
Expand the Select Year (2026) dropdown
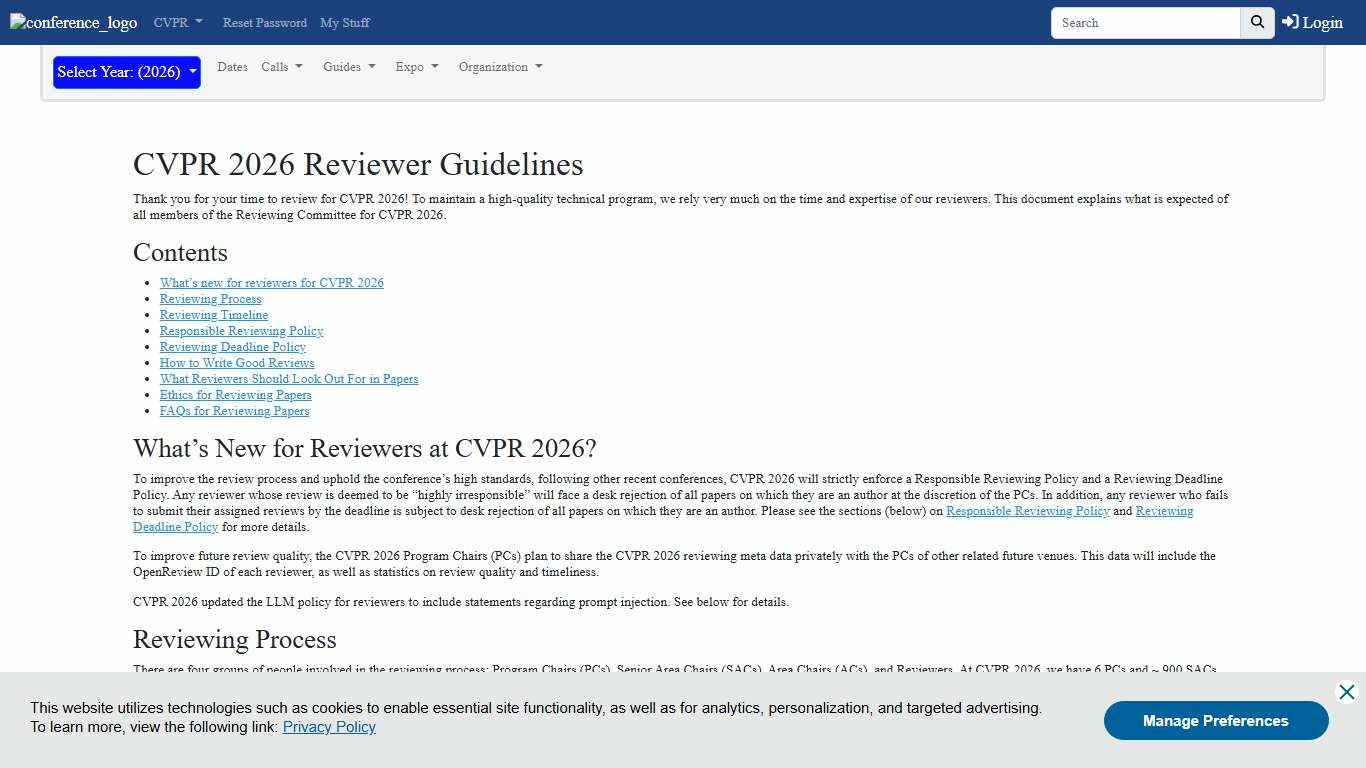pyautogui.click(x=126, y=72)
